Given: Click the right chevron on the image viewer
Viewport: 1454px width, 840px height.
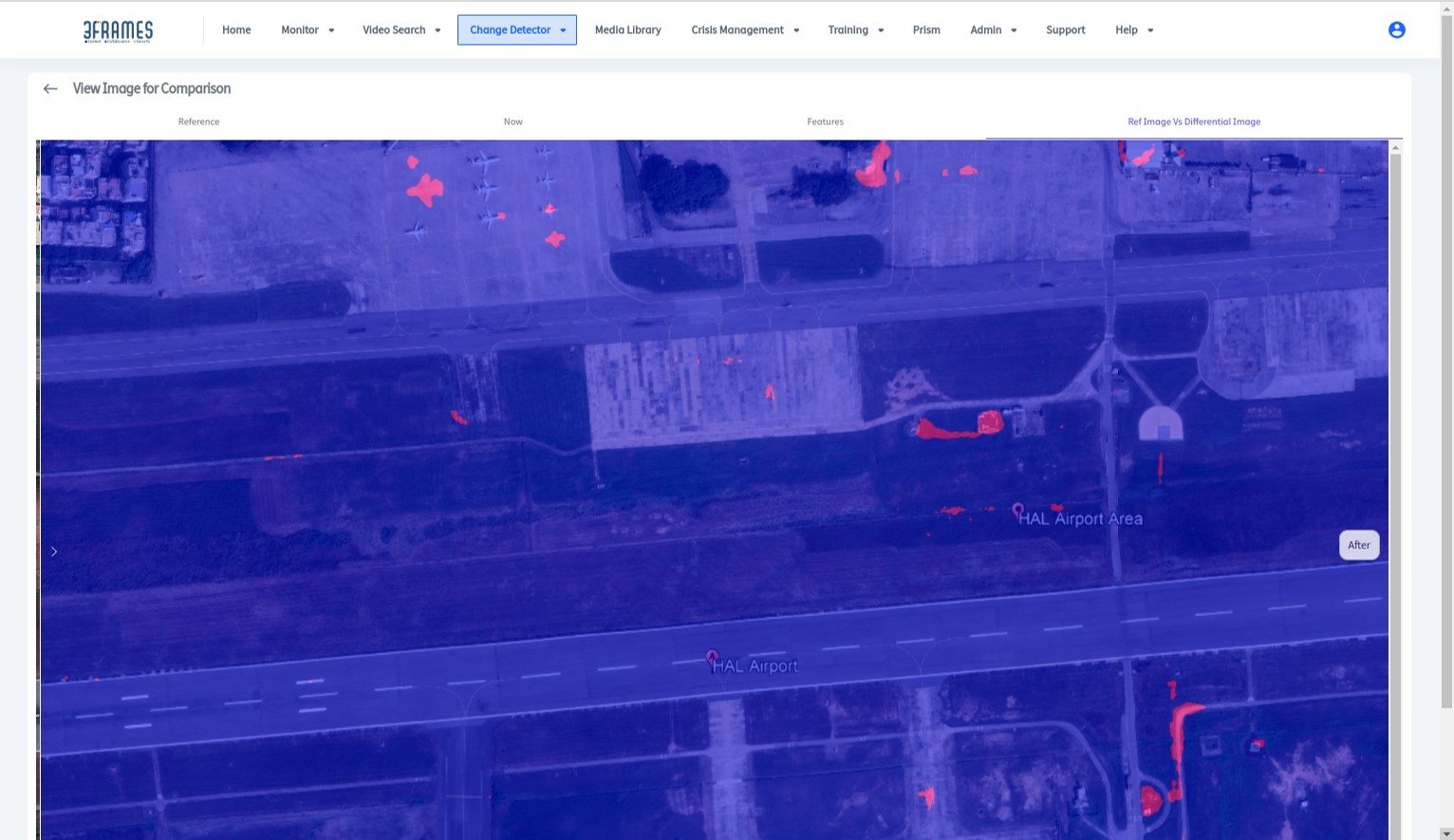Looking at the screenshot, I should [54, 551].
